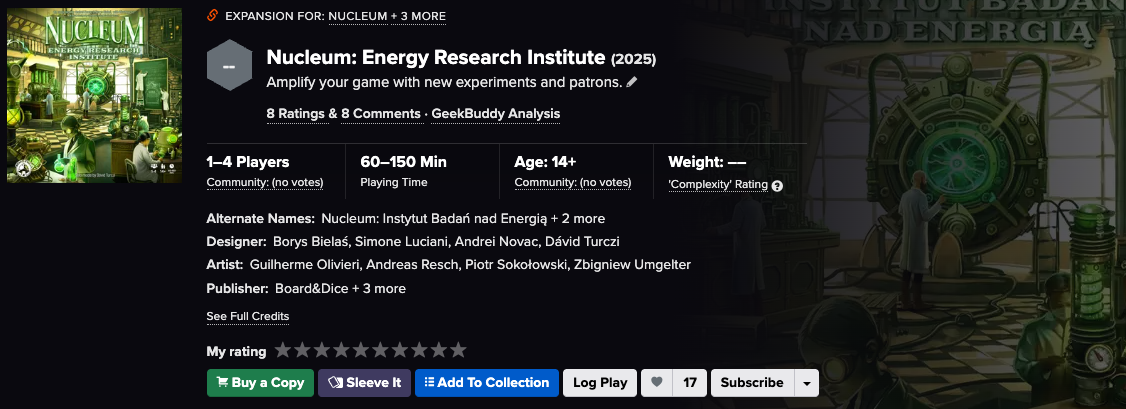Screen dimensions: 1126x409
Task: Open the 8 Comments link
Action: click(x=381, y=113)
